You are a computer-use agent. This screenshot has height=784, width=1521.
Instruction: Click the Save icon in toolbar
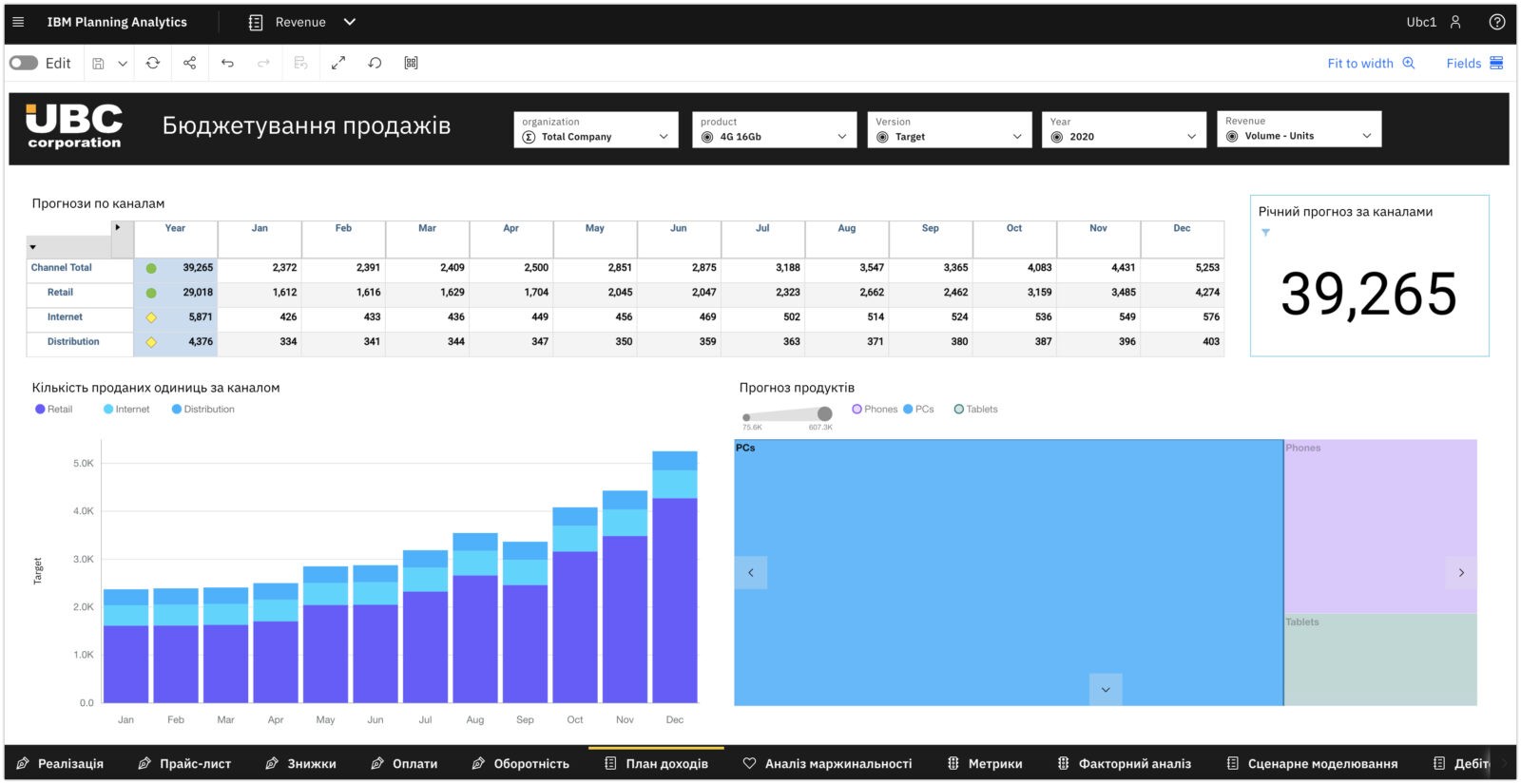98,63
